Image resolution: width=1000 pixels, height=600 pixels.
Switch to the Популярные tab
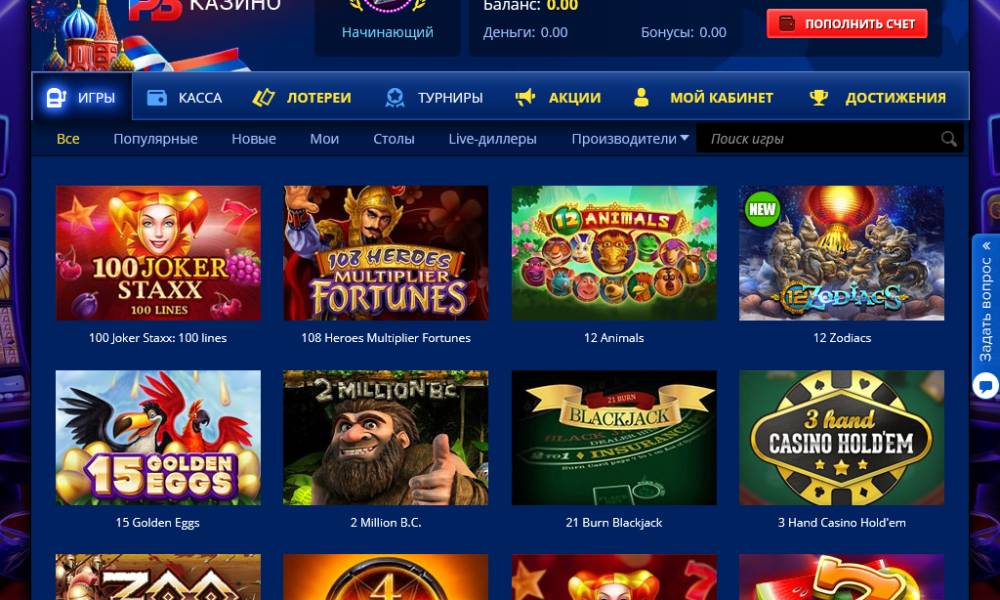pos(156,139)
